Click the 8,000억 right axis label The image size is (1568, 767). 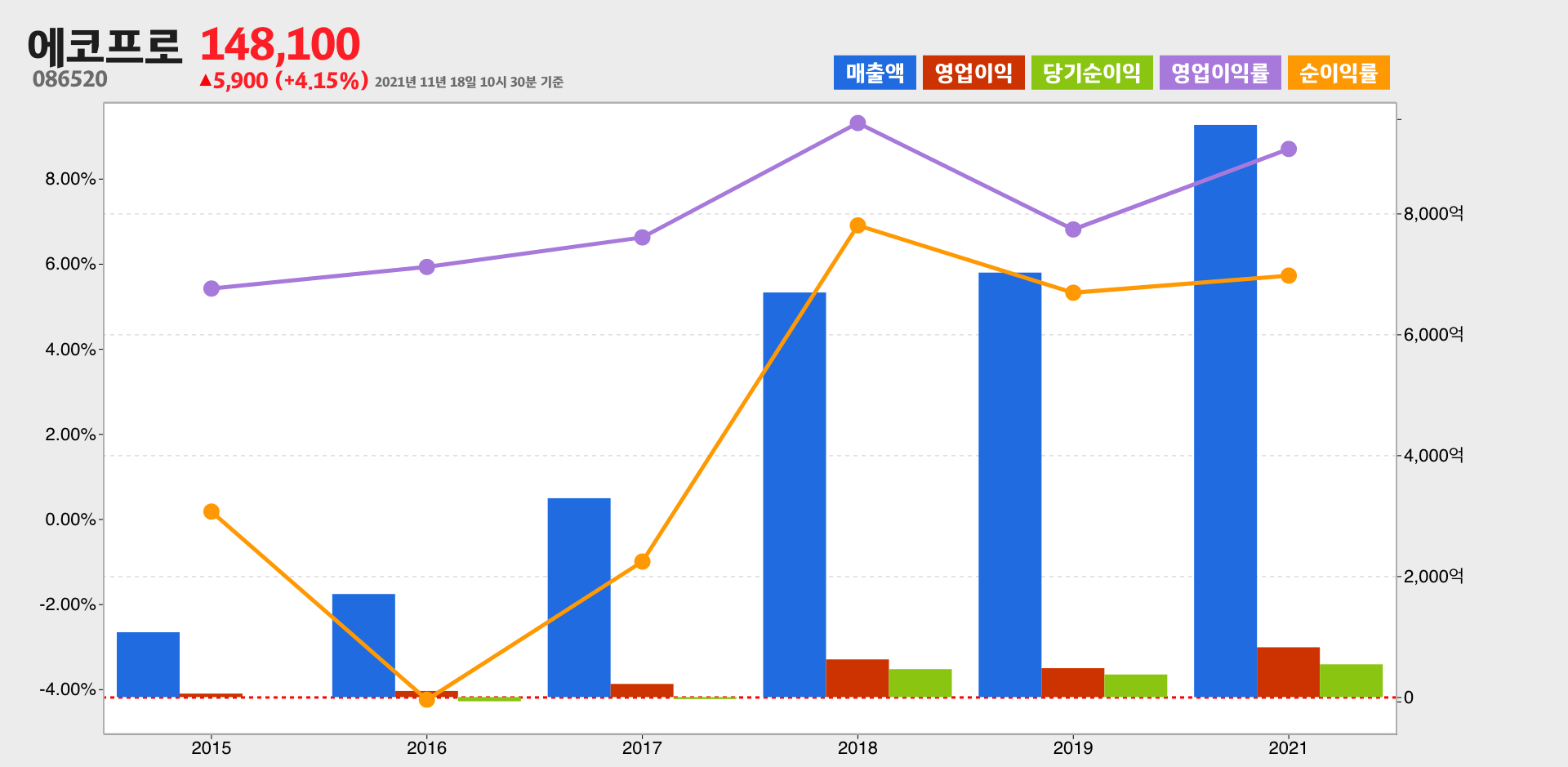[x=1433, y=214]
